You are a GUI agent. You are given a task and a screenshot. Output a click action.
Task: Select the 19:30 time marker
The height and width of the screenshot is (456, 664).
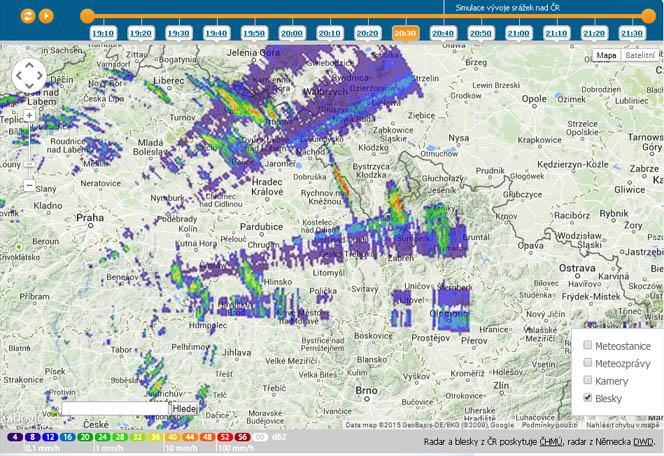click(x=179, y=33)
